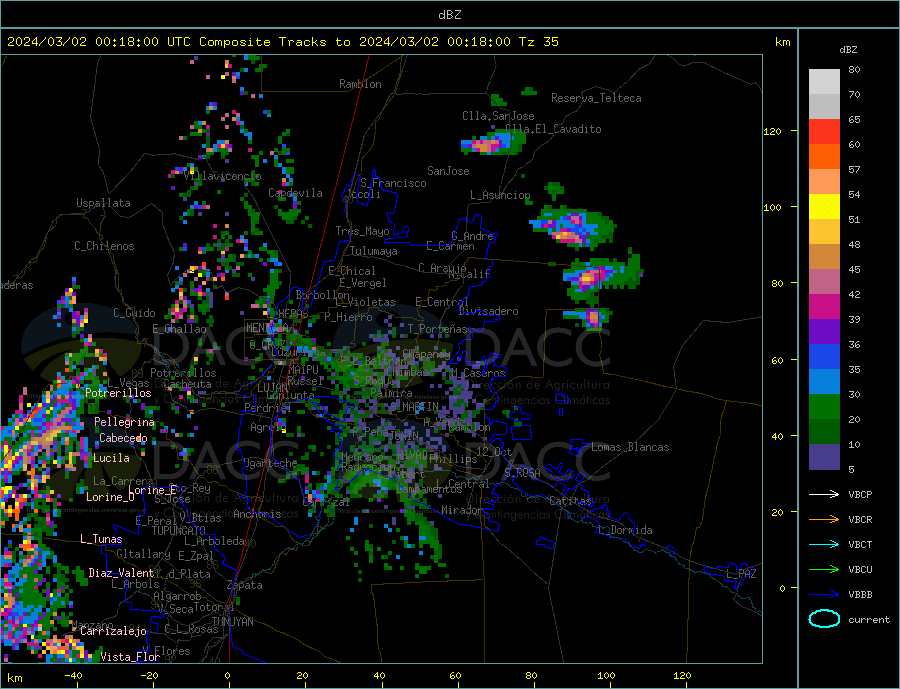Click the 'Divisadero' map label
Image resolution: width=900 pixels, height=689 pixels.
pyautogui.click(x=488, y=311)
